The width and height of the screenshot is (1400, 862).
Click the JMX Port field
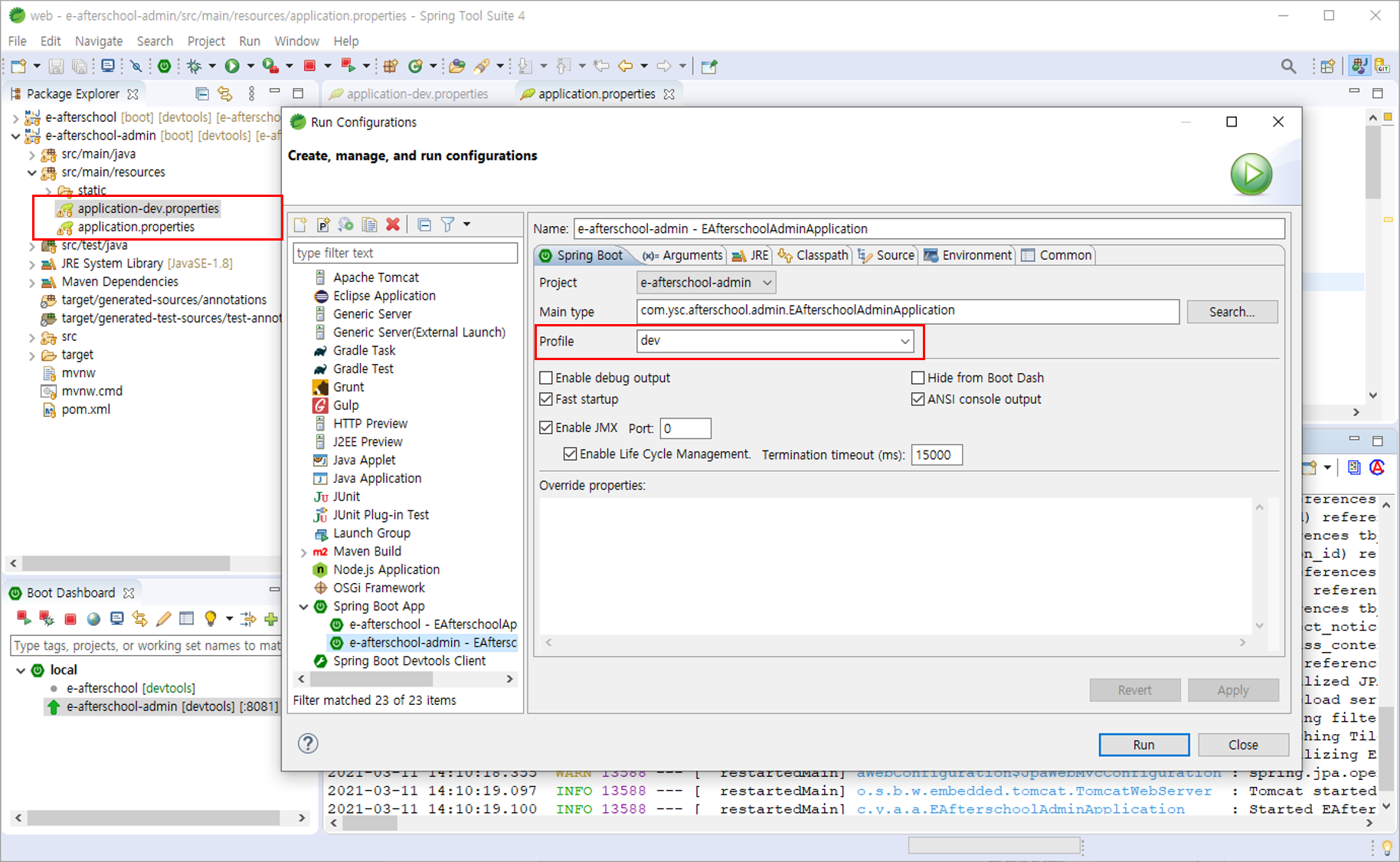(x=685, y=428)
